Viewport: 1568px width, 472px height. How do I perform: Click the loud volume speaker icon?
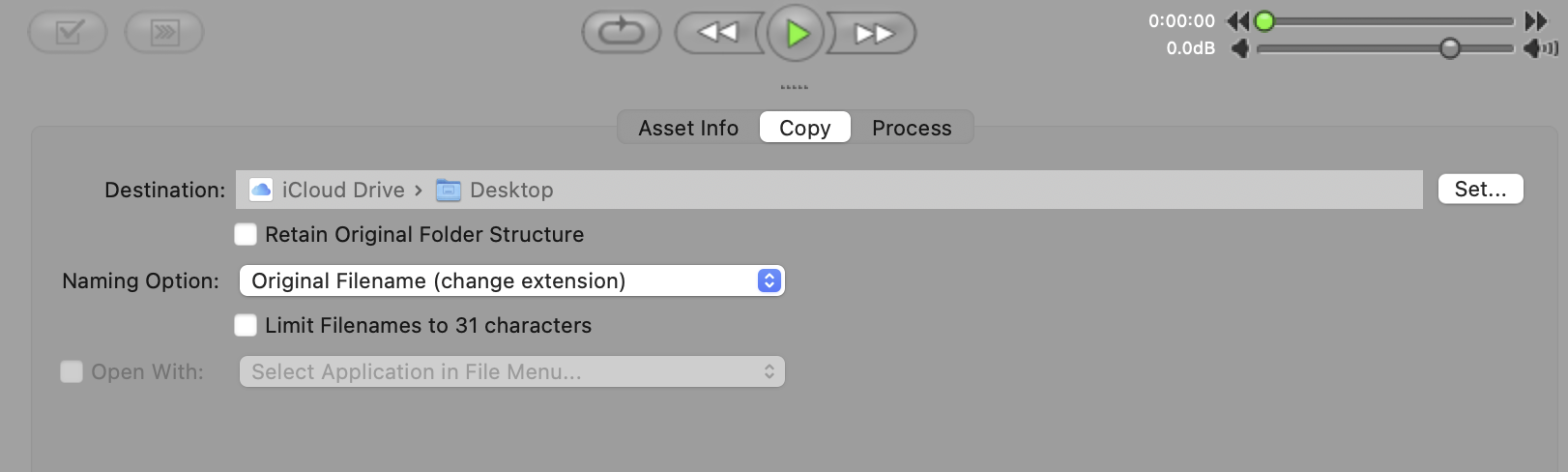[1540, 48]
